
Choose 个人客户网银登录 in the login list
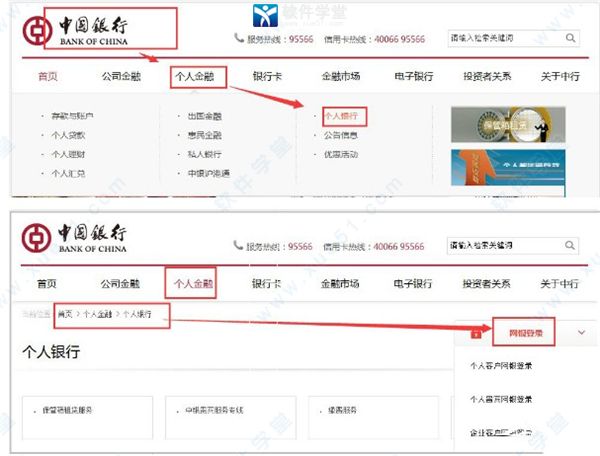click(501, 366)
